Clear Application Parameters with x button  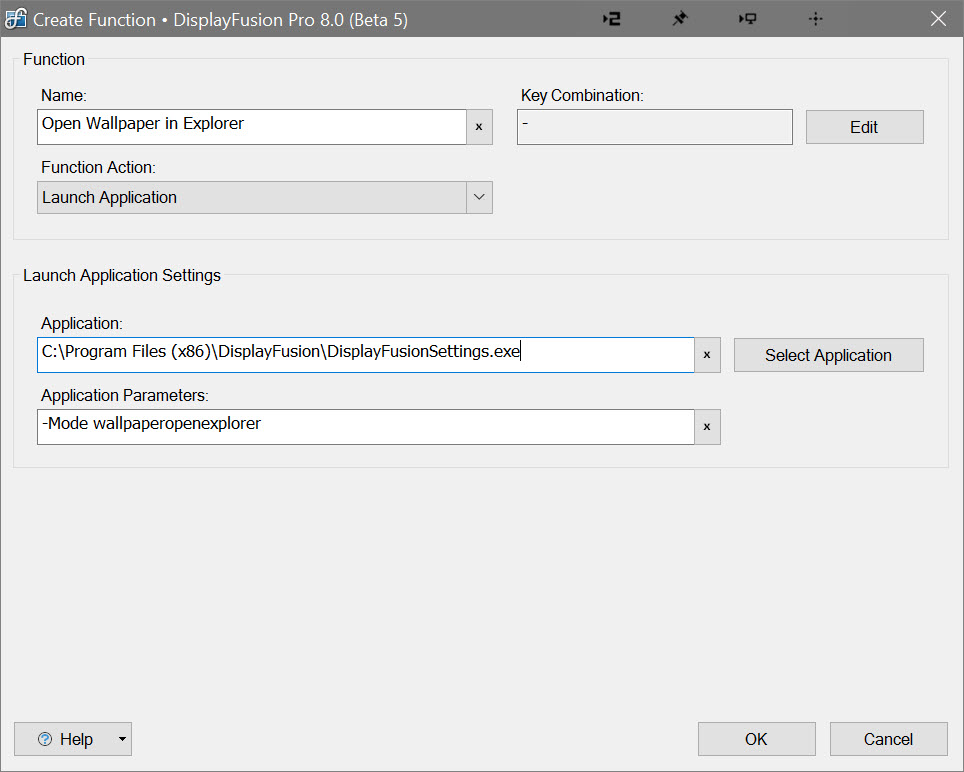tap(707, 427)
